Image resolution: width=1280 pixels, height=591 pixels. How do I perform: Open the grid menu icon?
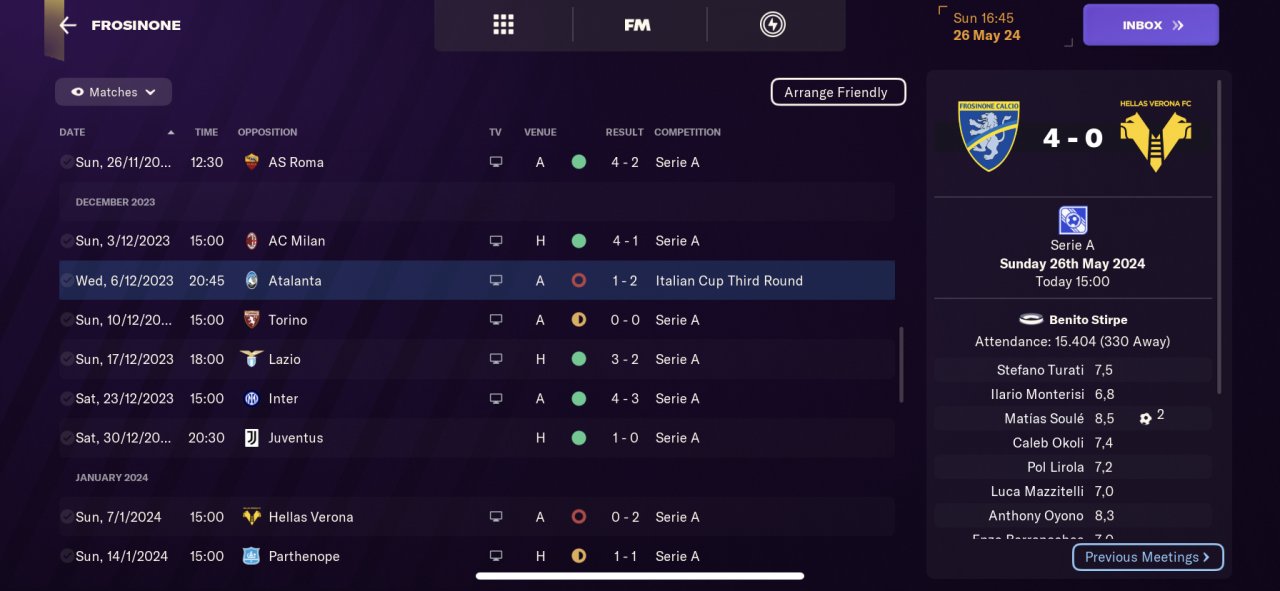coord(503,25)
